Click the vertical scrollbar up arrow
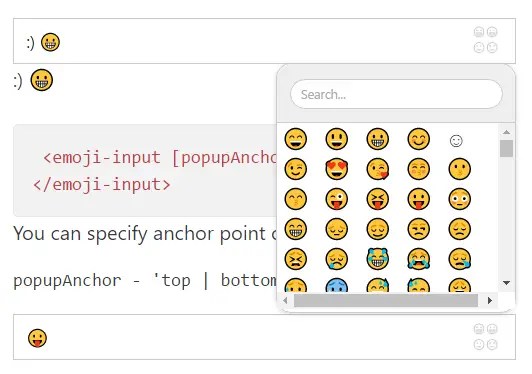 (x=506, y=132)
